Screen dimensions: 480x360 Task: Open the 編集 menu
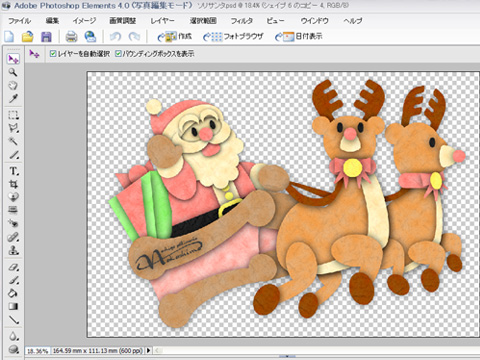52,21
